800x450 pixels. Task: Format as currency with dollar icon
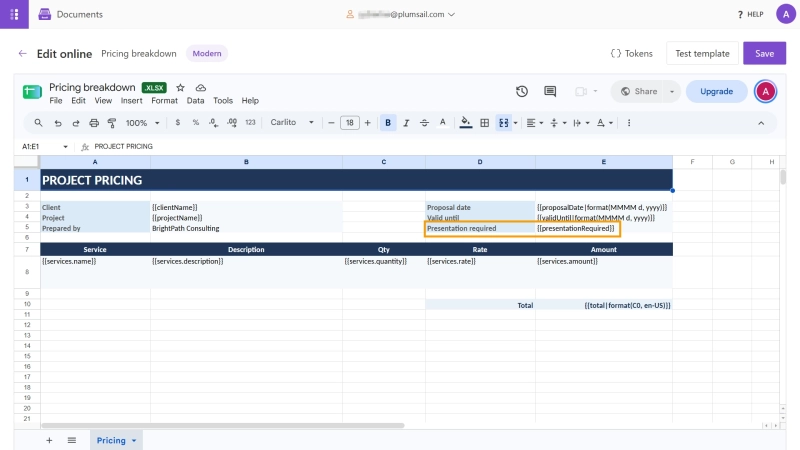pyautogui.click(x=178, y=122)
